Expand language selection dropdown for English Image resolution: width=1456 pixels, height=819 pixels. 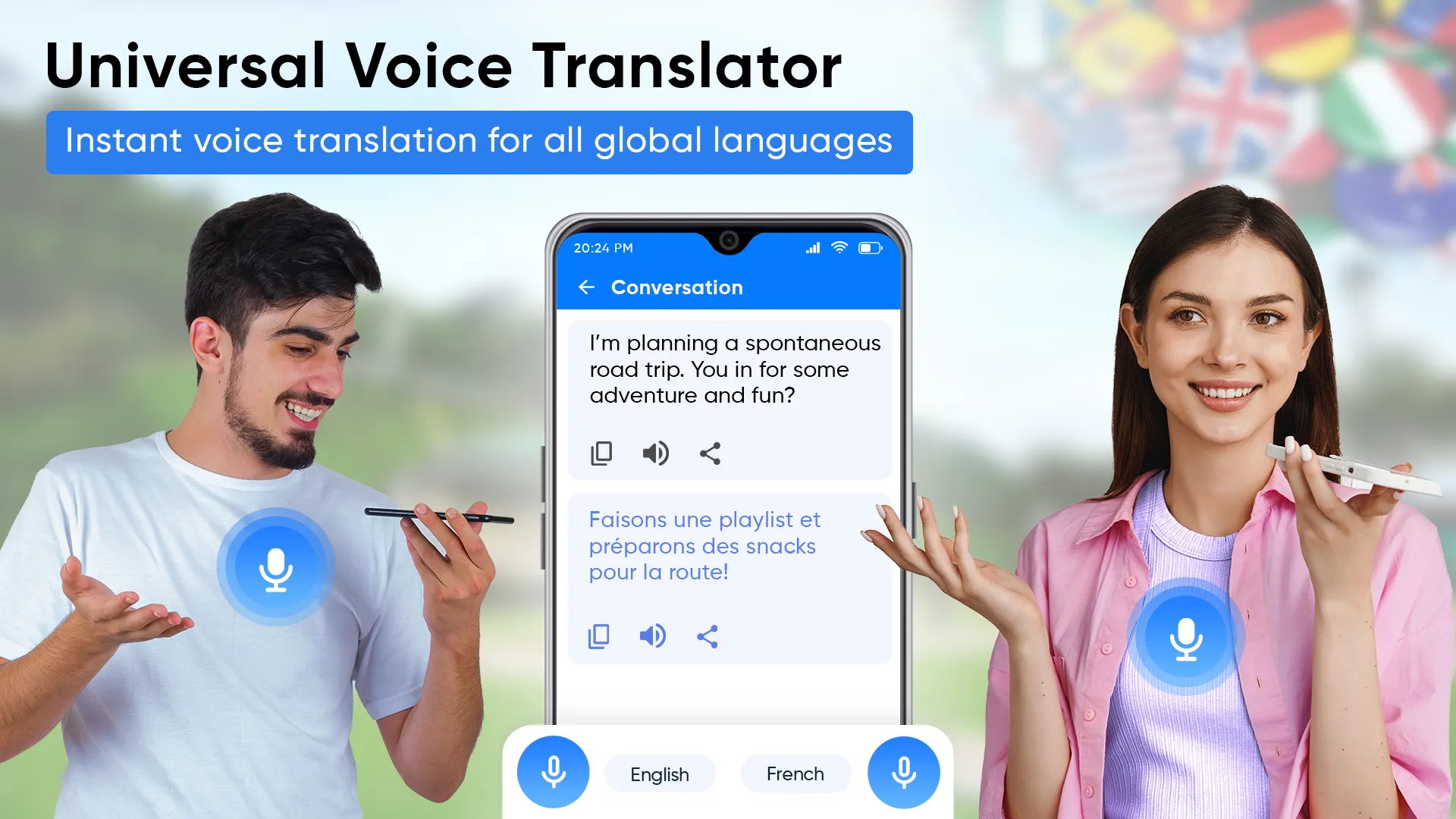pyautogui.click(x=658, y=773)
